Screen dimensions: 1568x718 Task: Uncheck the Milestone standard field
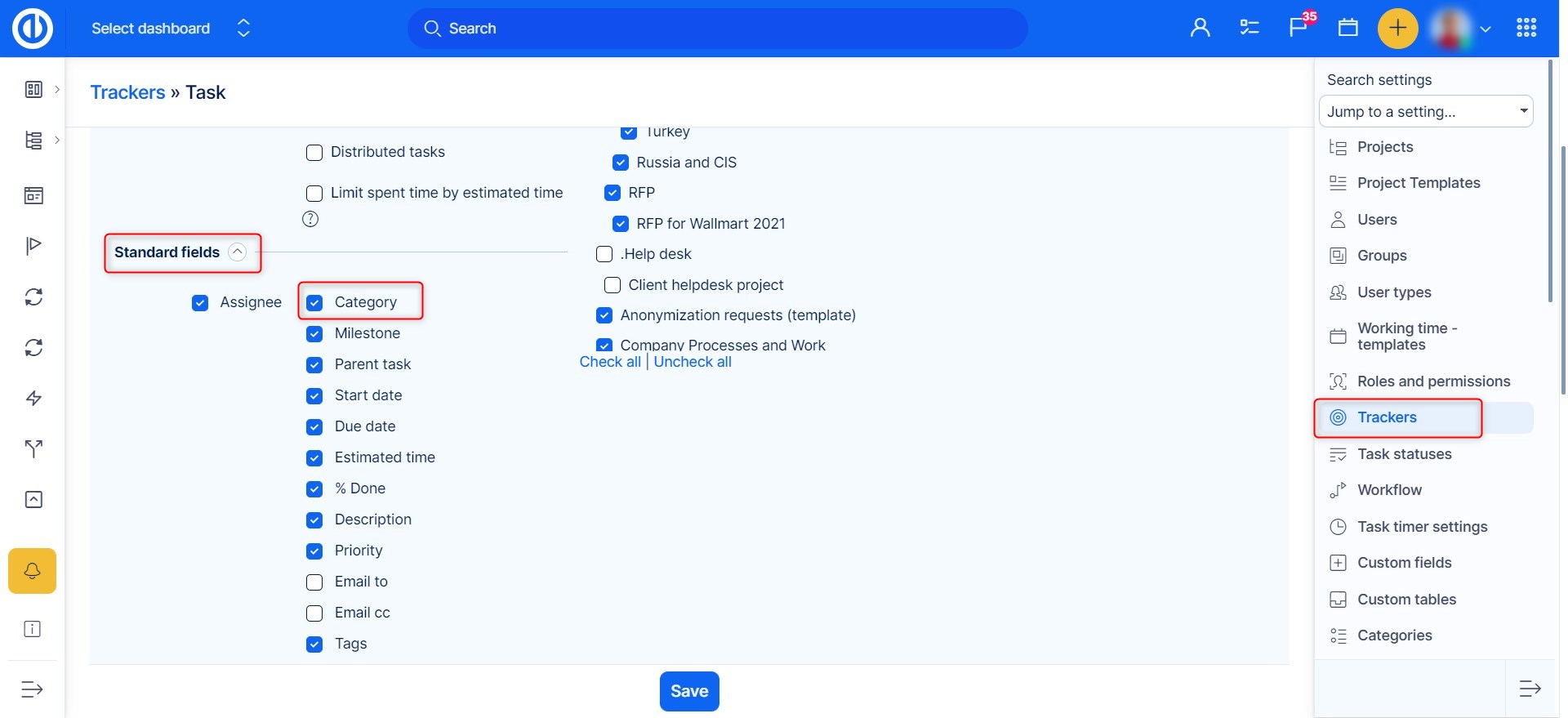tap(314, 334)
